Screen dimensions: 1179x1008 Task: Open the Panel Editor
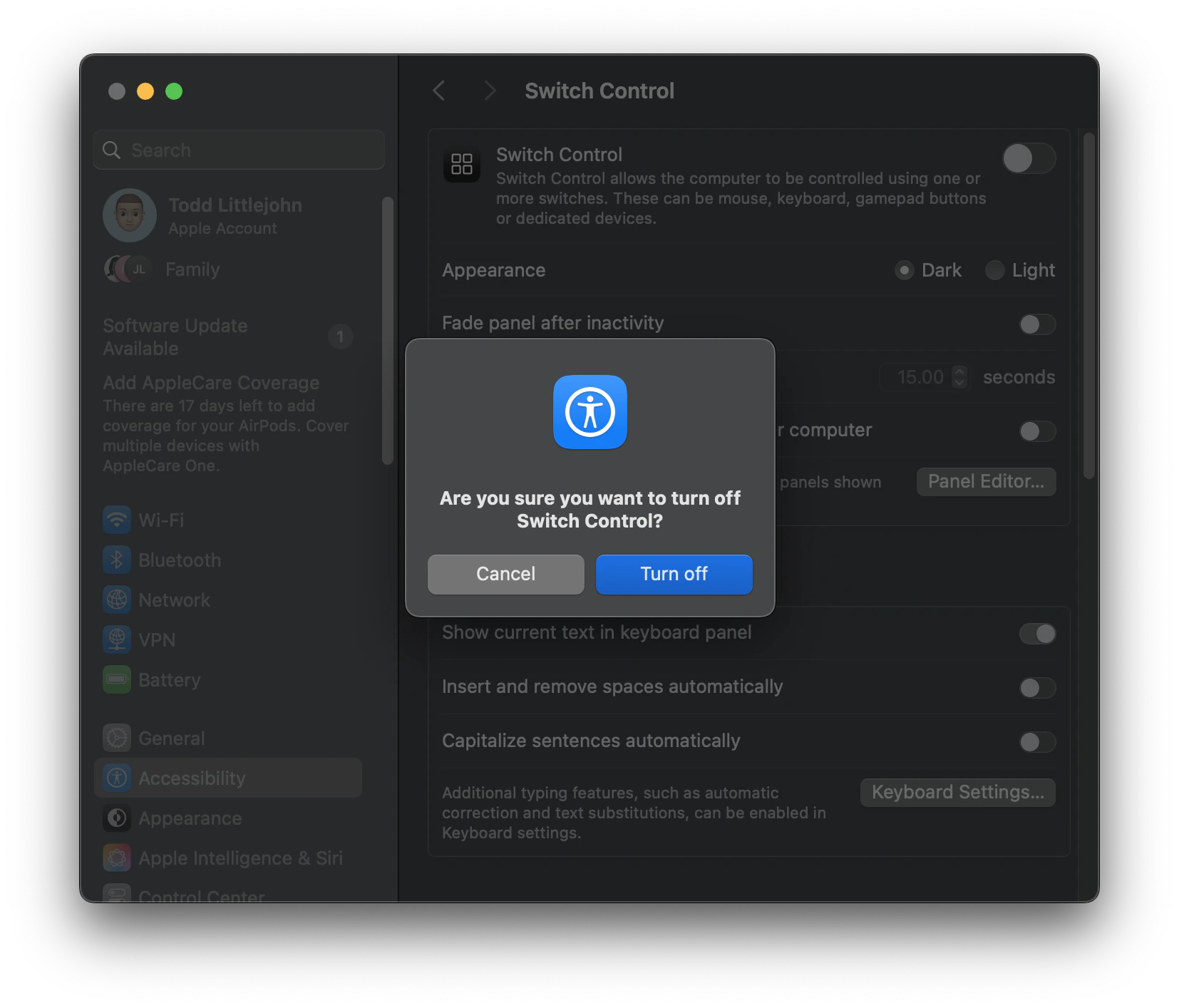[985, 481]
